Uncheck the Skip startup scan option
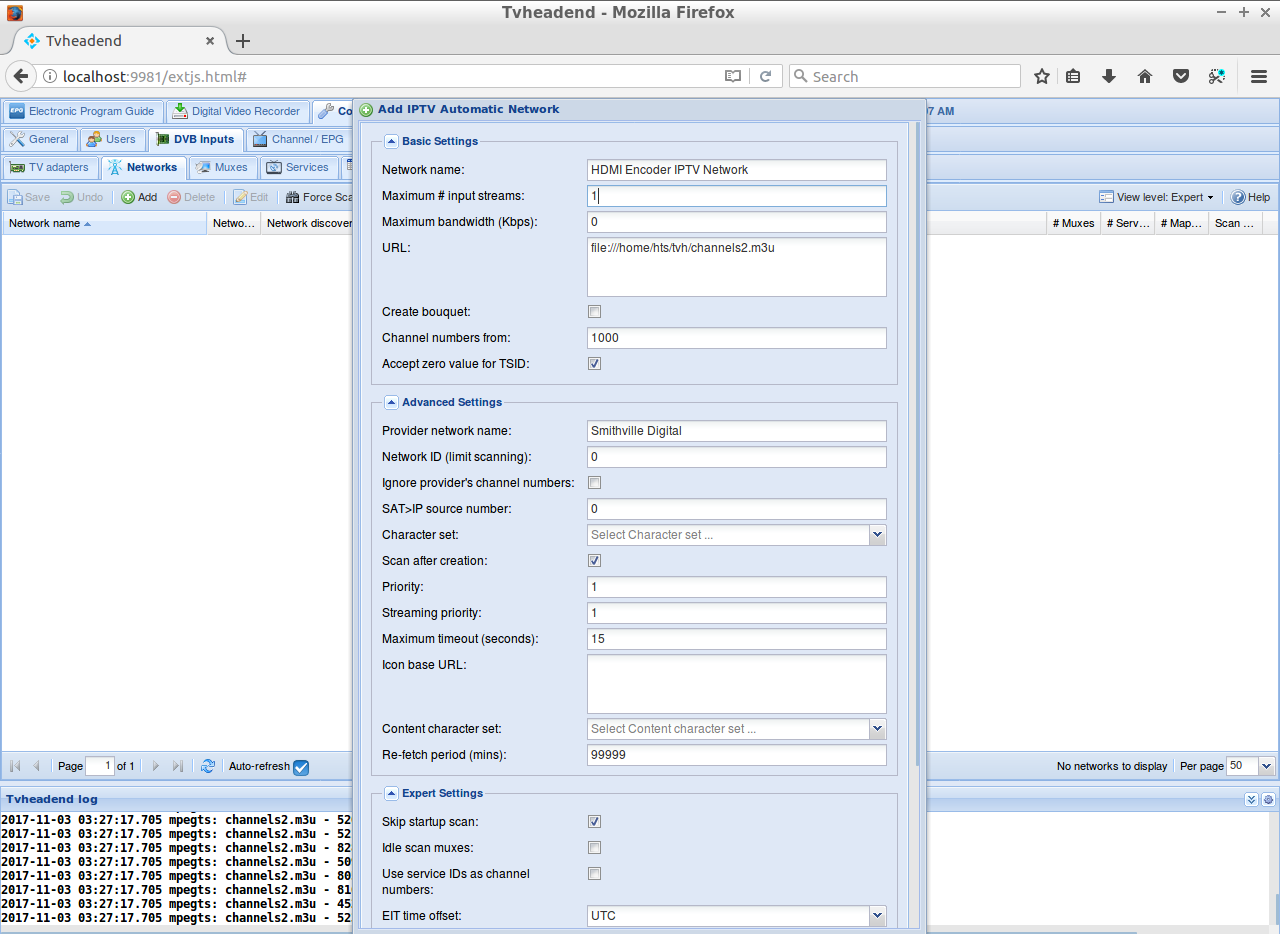Image resolution: width=1280 pixels, height=934 pixels. (594, 821)
